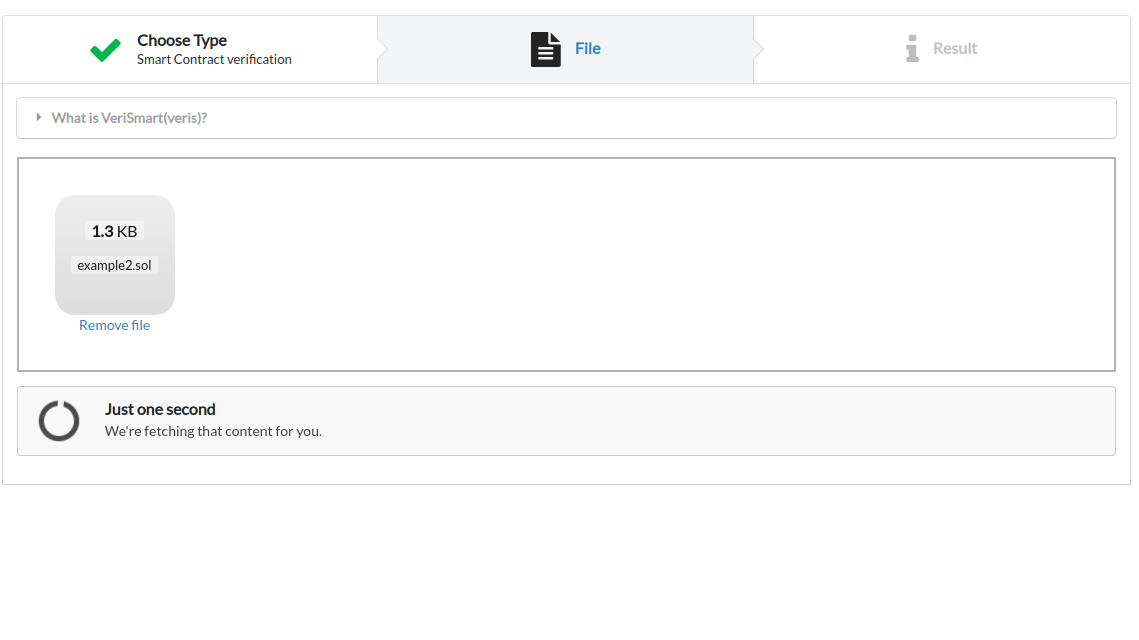Viewport: 1139px width, 640px height.
Task: Click the 1.3 KB file size label
Action: pyautogui.click(x=114, y=231)
